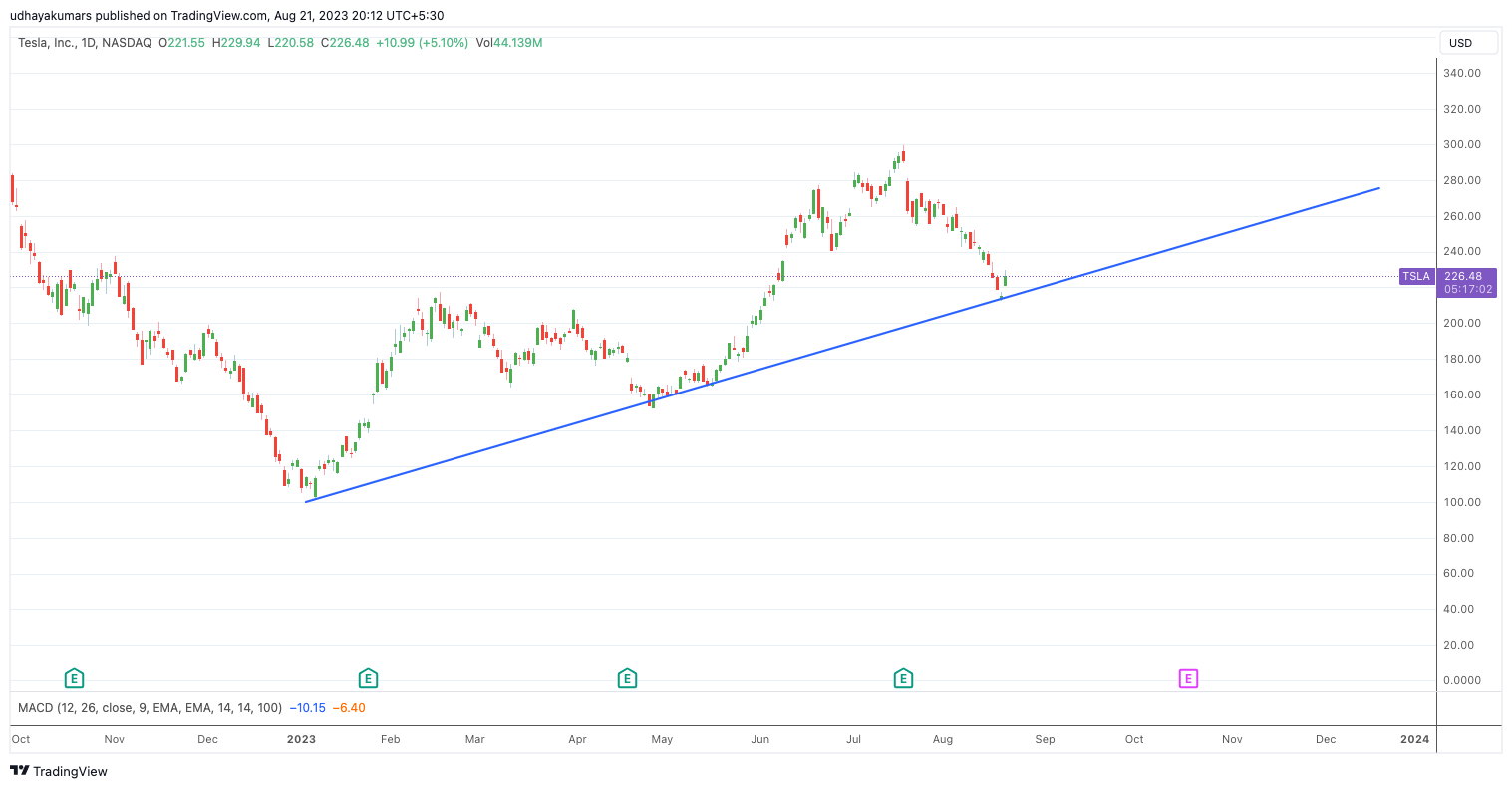Click the 160.00 price axis label
The height and width of the screenshot is (788, 1512).
1461,394
